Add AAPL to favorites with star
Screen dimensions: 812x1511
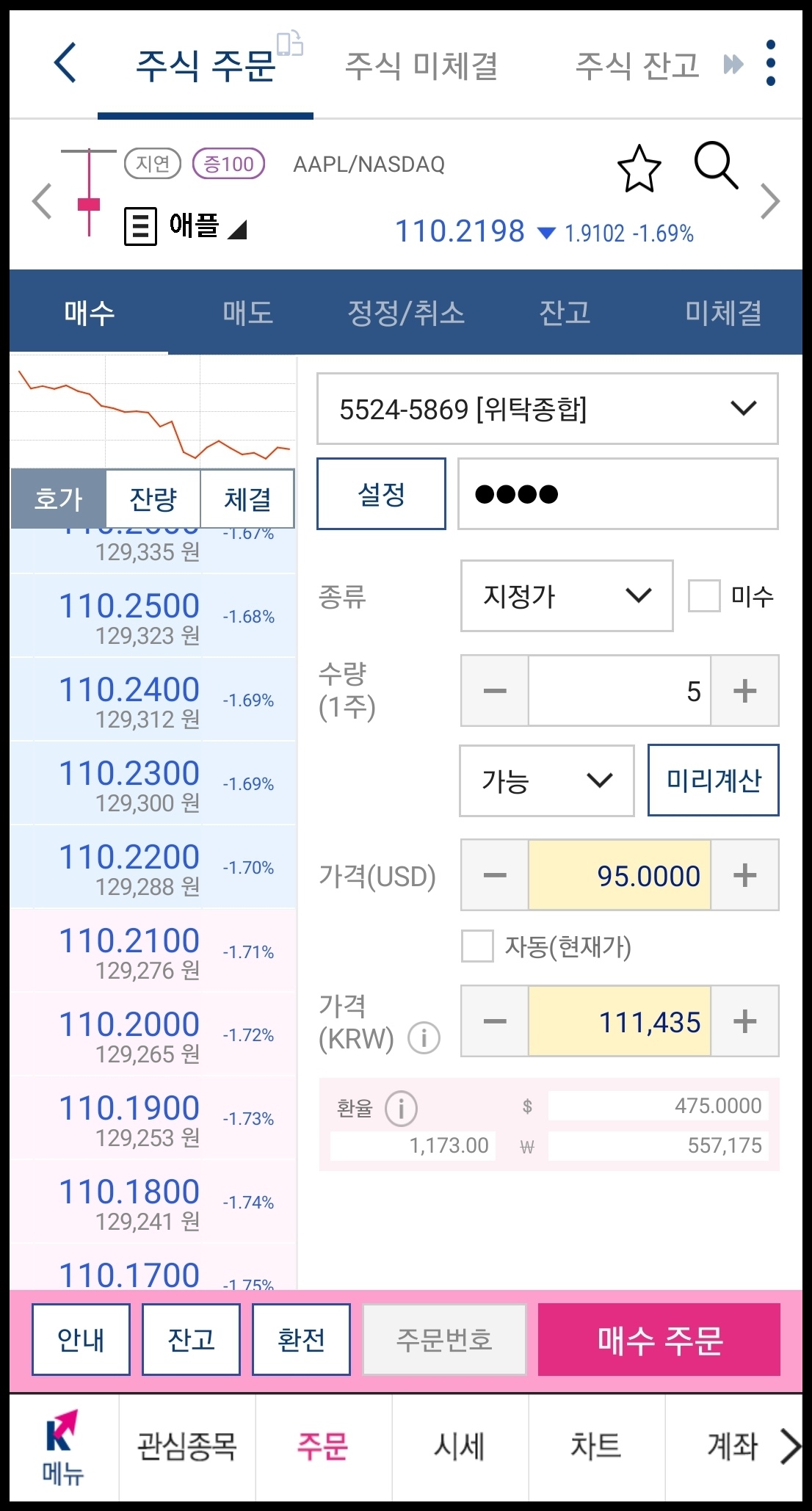click(x=639, y=168)
